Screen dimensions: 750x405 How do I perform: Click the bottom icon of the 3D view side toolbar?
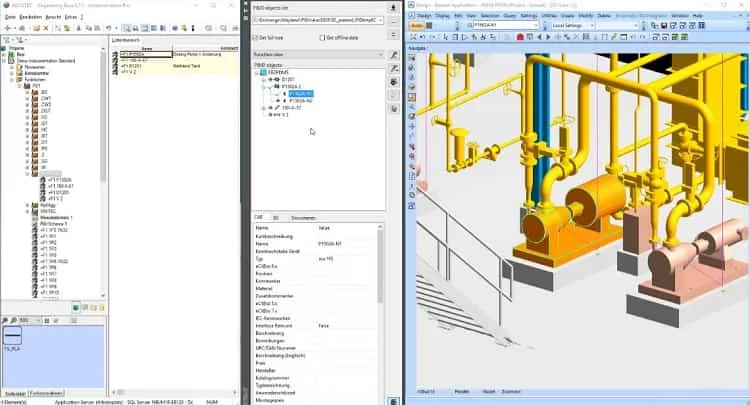point(411,206)
